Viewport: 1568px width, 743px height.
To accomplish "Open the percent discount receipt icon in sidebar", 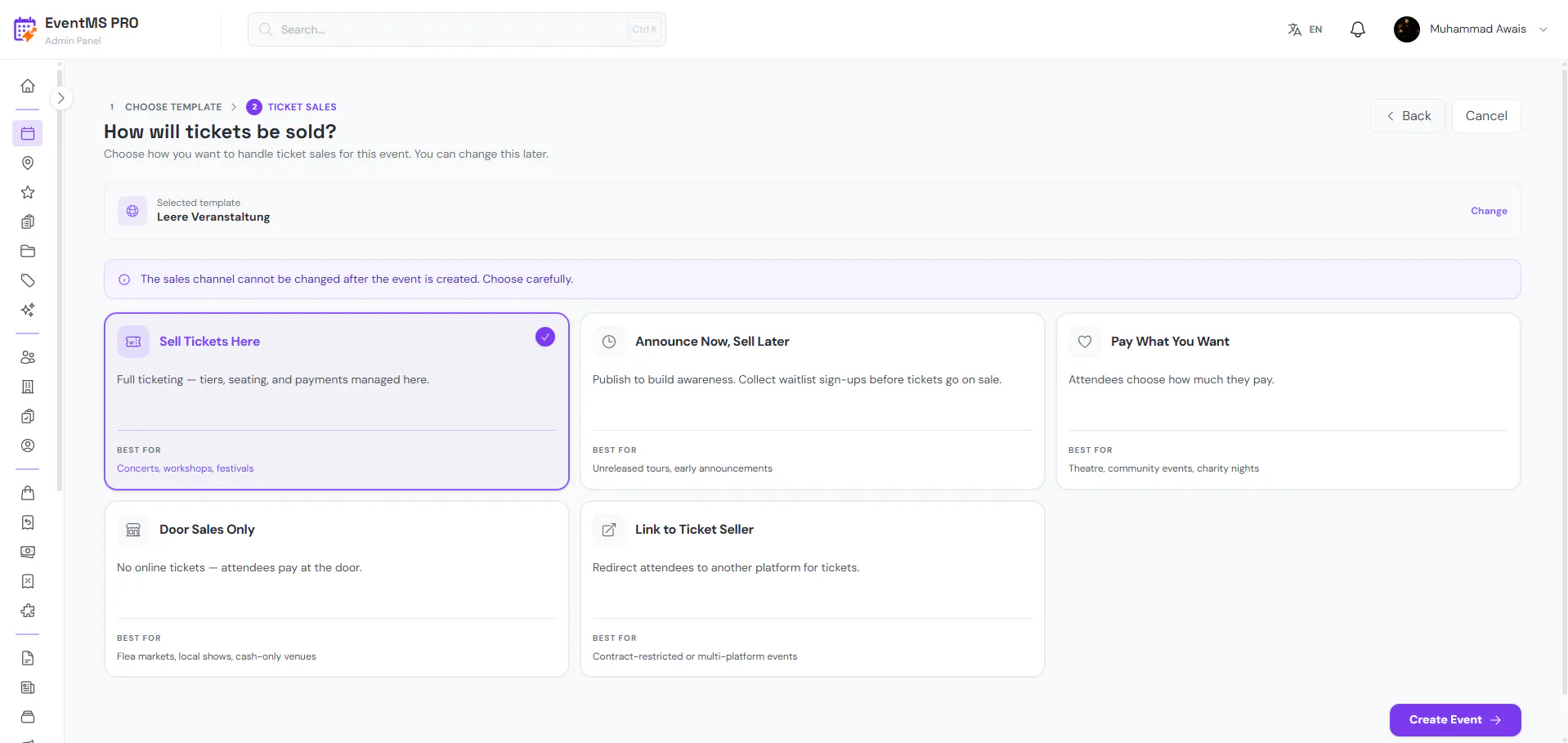I will 28,581.
